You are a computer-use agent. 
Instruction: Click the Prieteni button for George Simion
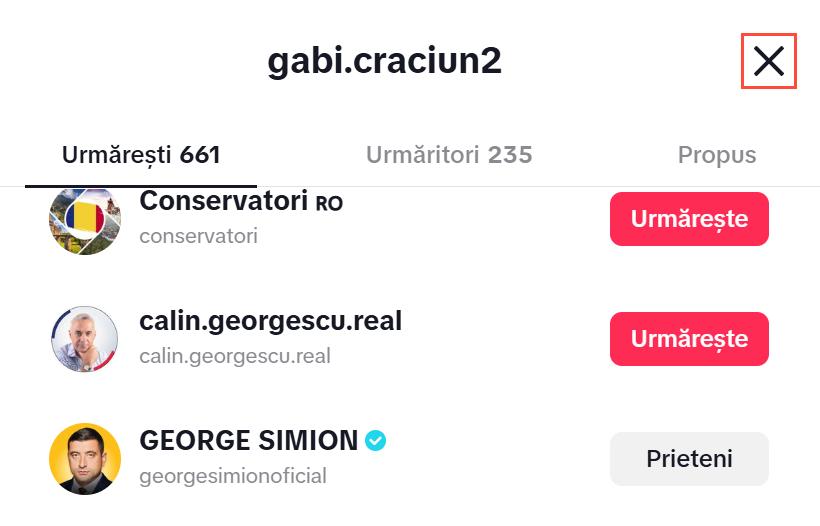pyautogui.click(x=689, y=459)
